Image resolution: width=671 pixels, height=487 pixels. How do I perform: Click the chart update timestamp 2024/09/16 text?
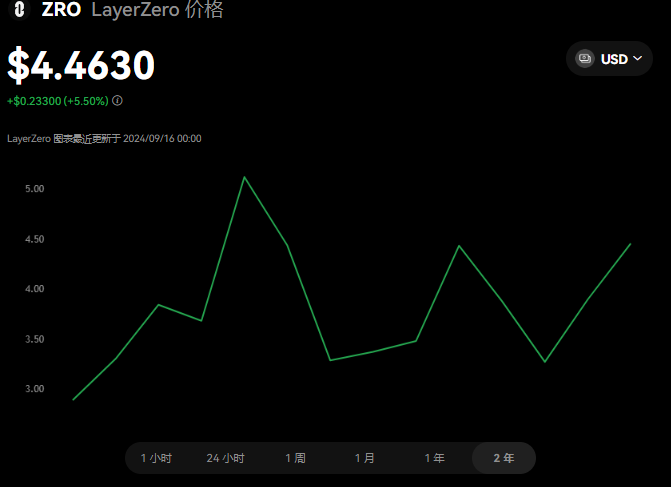[x=161, y=139]
